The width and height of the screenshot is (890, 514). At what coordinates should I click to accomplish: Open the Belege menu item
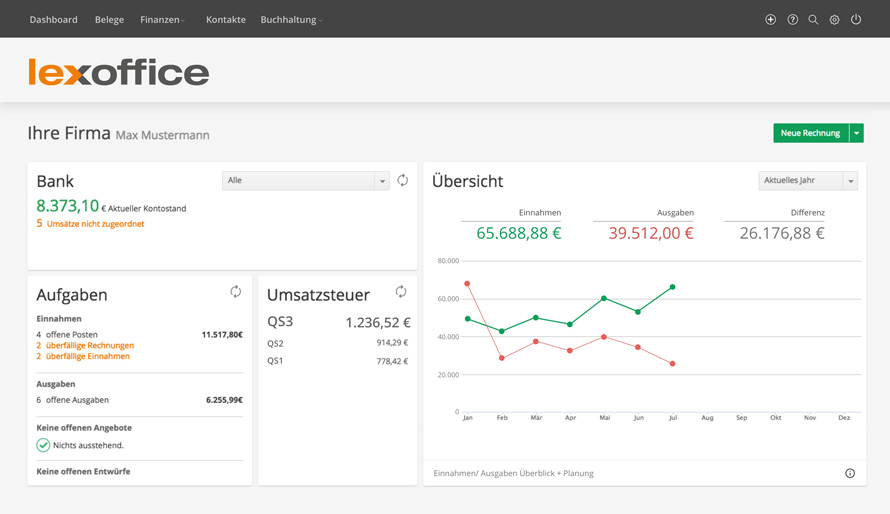pos(109,20)
